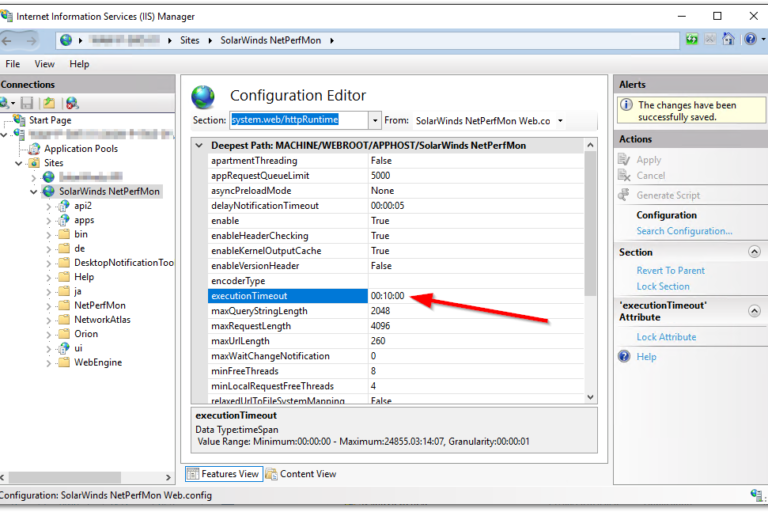
Task: Click the Application Pools icon
Action: [x=34, y=148]
